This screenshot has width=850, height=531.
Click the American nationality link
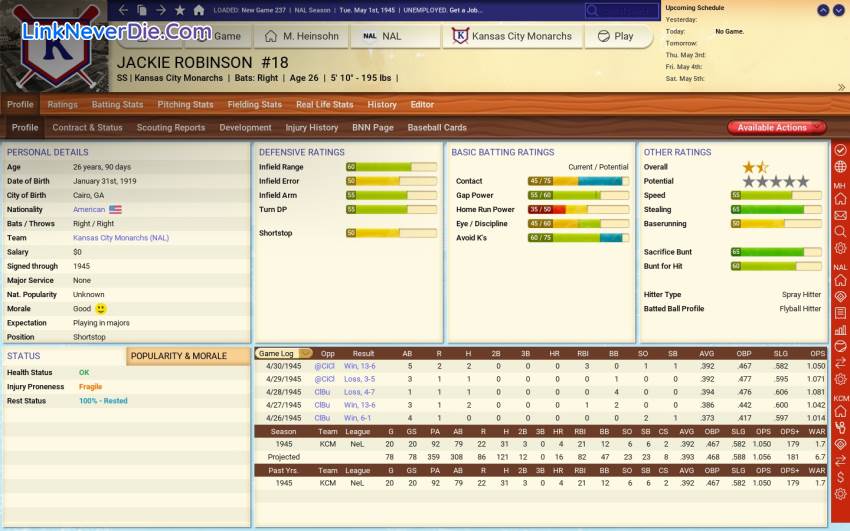(x=89, y=209)
